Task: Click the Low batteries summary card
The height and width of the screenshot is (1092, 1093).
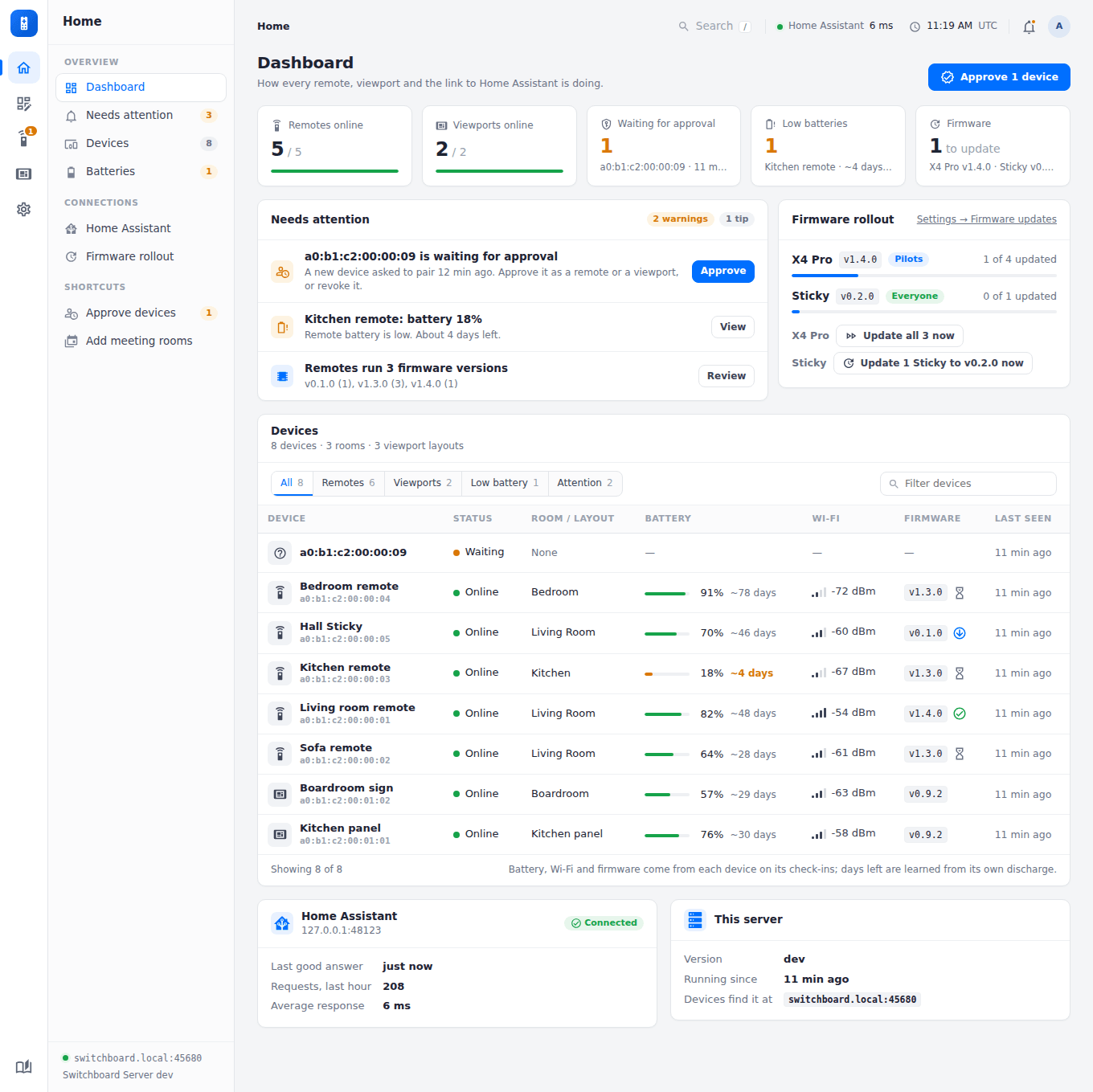Action: pos(828,146)
